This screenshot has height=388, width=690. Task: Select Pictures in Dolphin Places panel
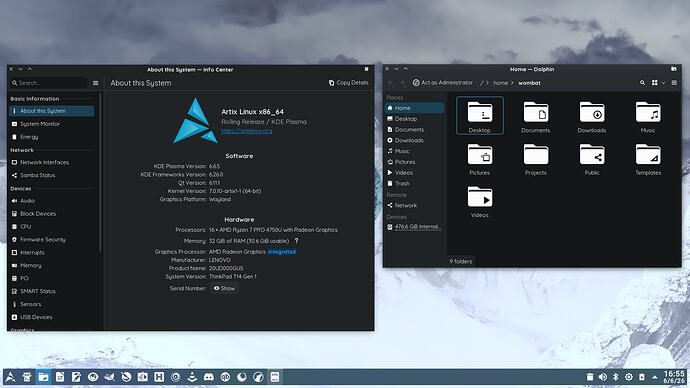415,162
